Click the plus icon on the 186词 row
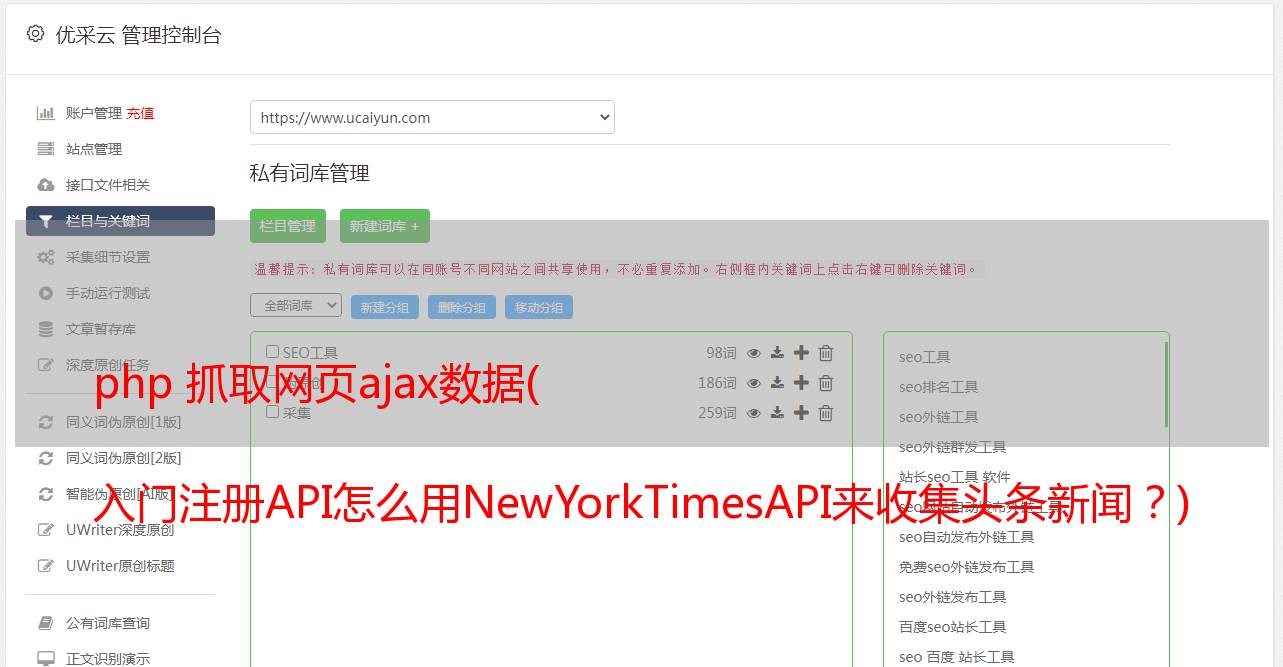This screenshot has width=1283, height=667. (801, 382)
